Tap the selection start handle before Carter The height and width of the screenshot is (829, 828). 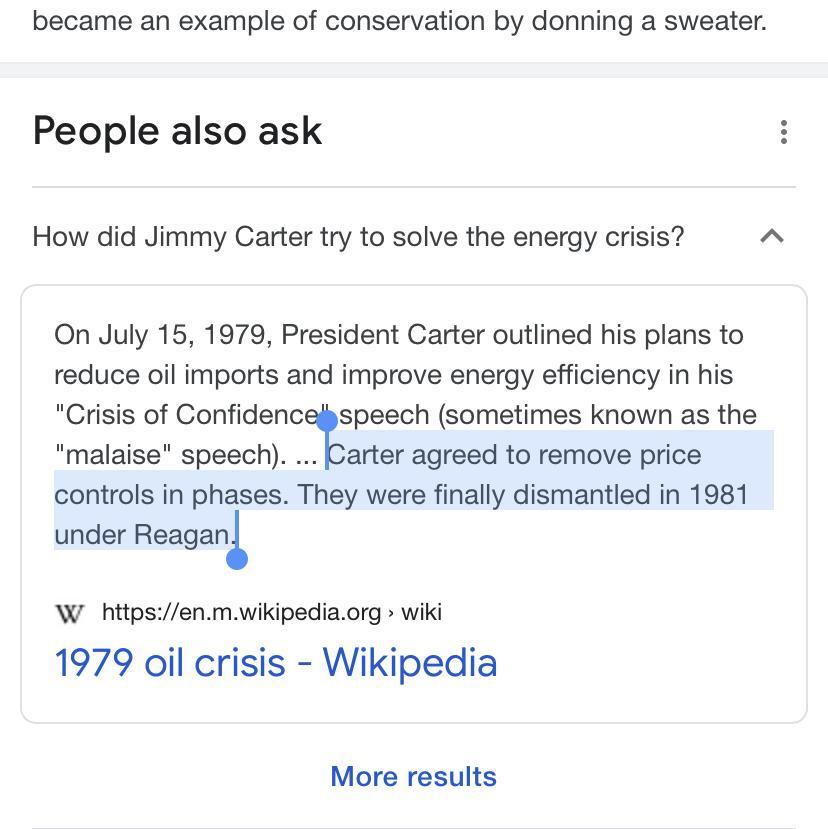pos(326,421)
